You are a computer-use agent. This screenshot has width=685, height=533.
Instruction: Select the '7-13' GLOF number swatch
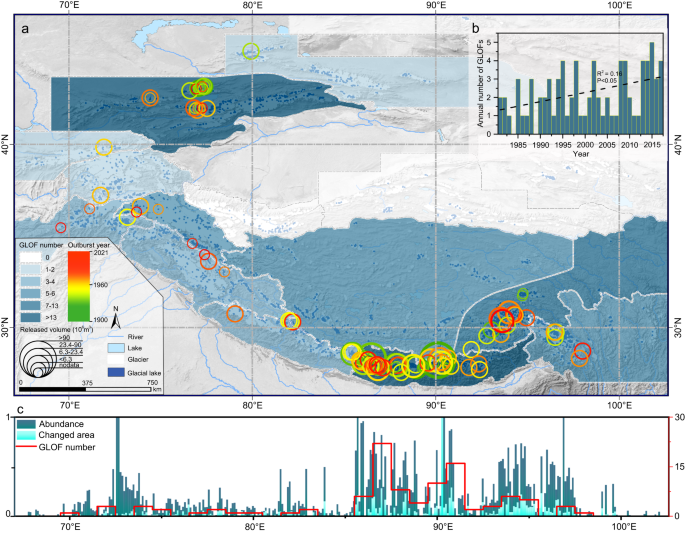31,306
